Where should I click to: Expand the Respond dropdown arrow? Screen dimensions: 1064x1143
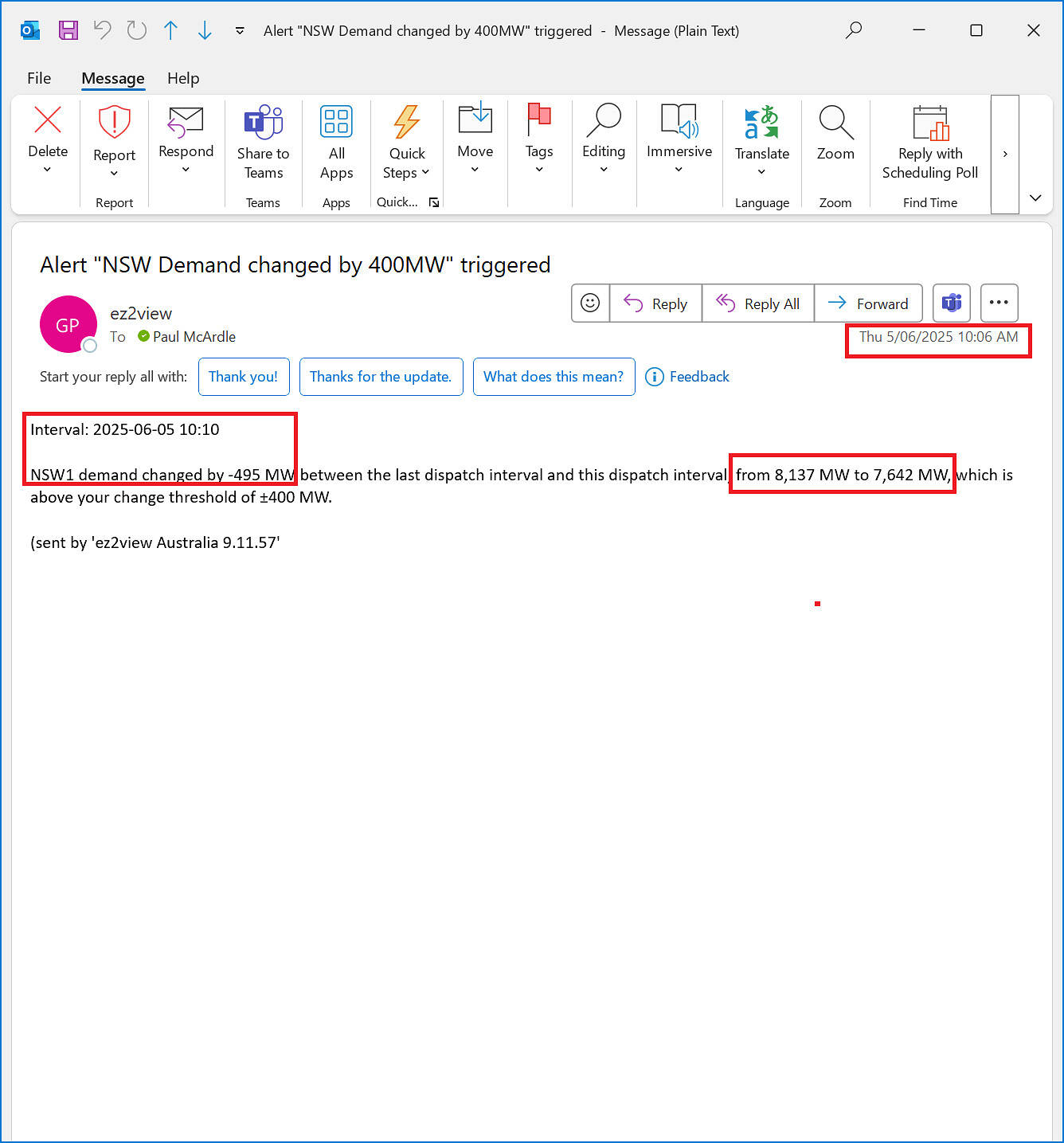186,170
